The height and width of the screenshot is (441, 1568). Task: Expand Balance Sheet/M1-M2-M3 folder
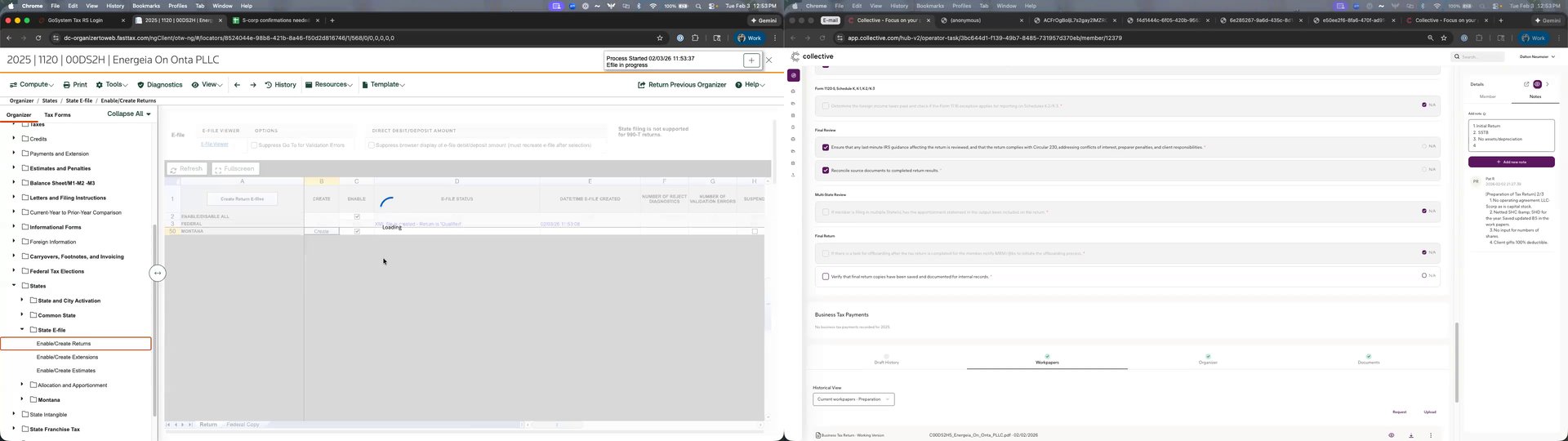click(x=14, y=183)
